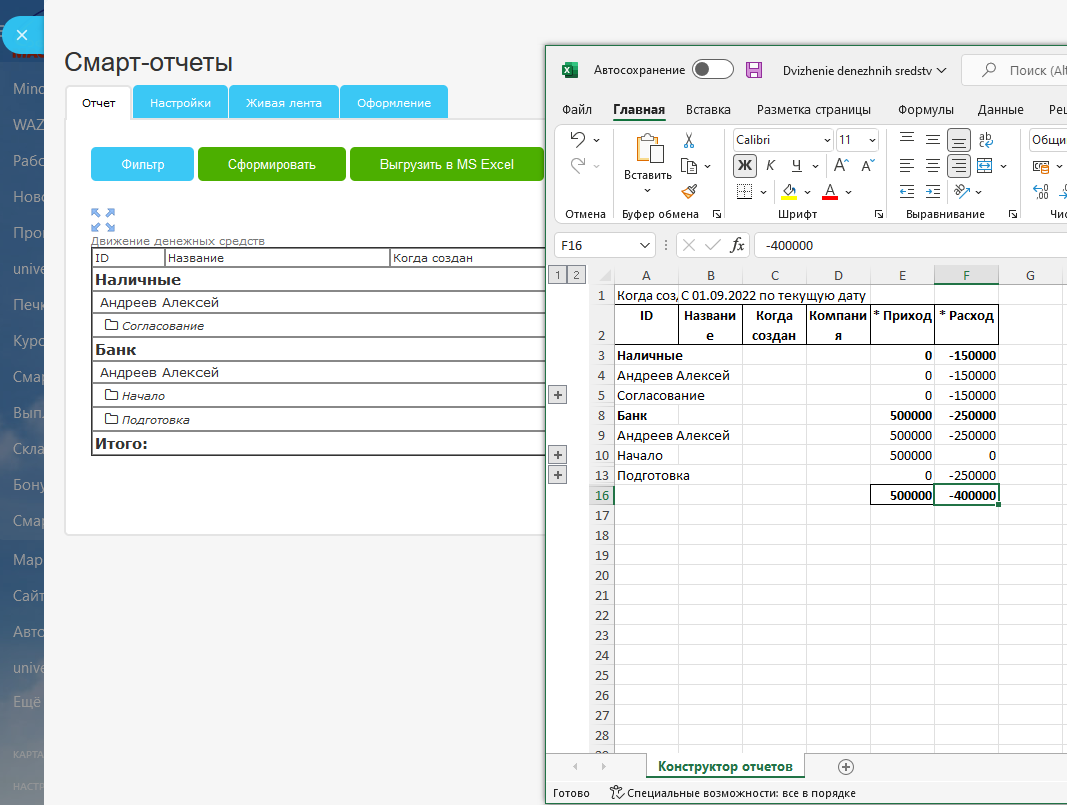Toggle bold formatting (Ж)

[745, 165]
